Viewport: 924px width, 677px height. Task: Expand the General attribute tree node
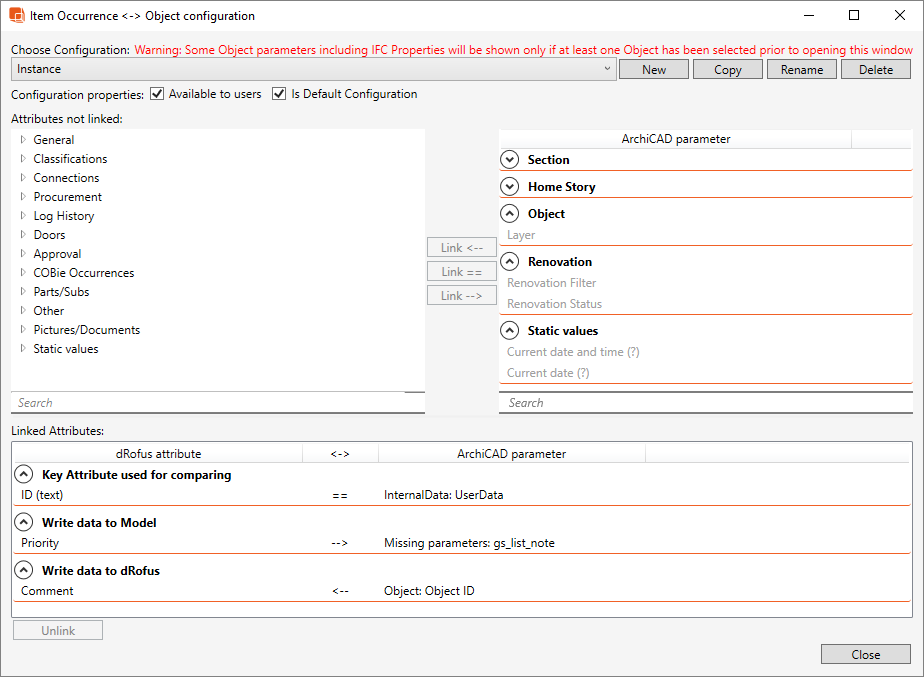pyautogui.click(x=23, y=140)
